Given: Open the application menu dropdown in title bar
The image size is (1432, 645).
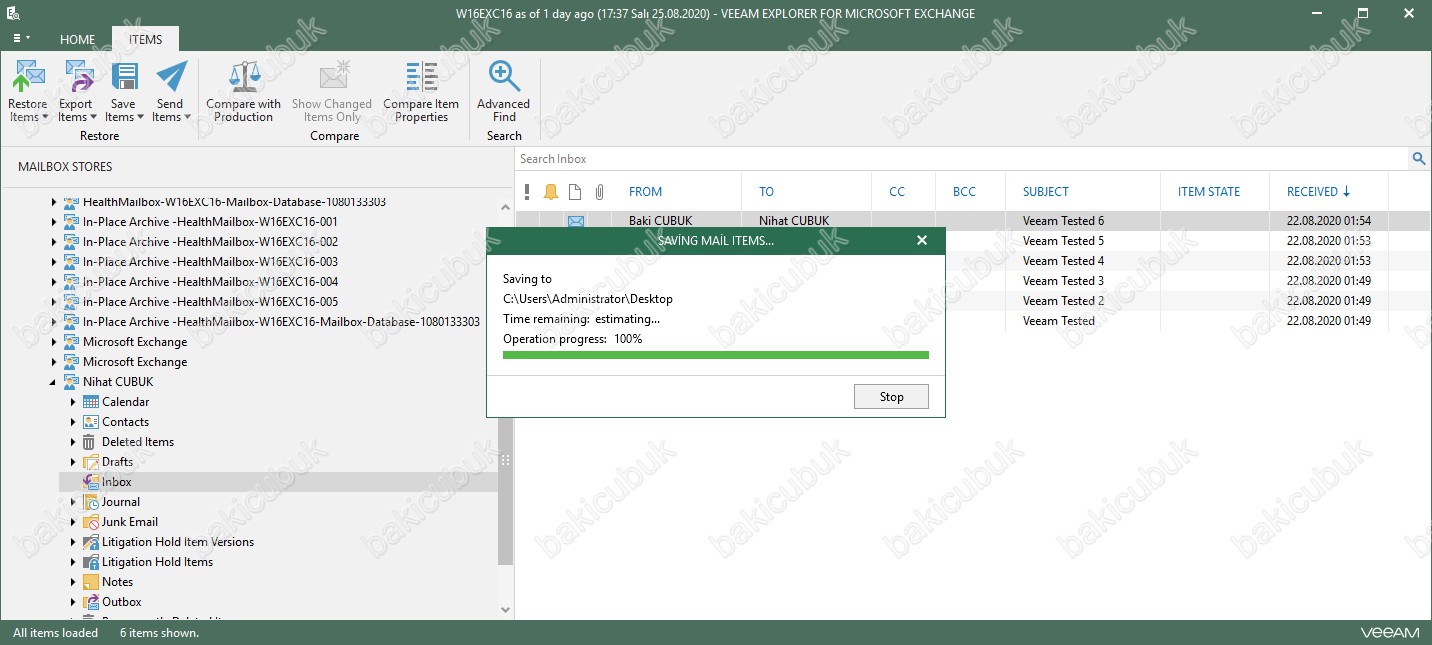Looking at the screenshot, I should [x=20, y=38].
